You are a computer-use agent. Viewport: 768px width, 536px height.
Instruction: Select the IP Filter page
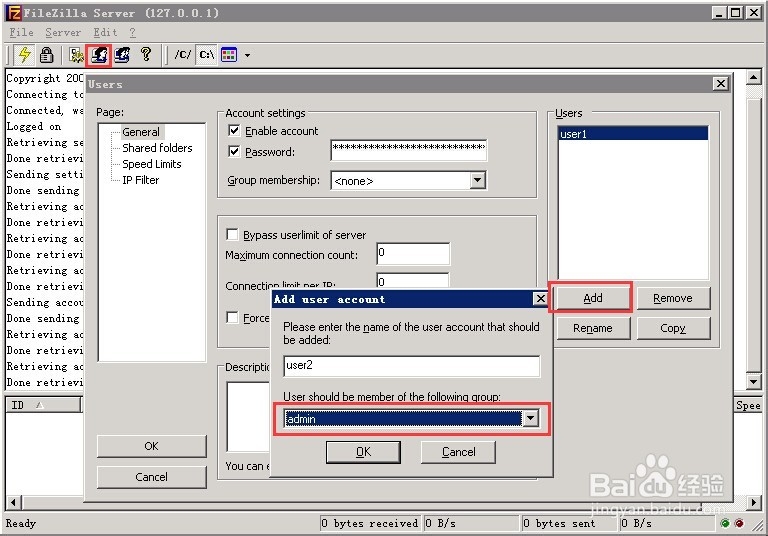(x=141, y=180)
